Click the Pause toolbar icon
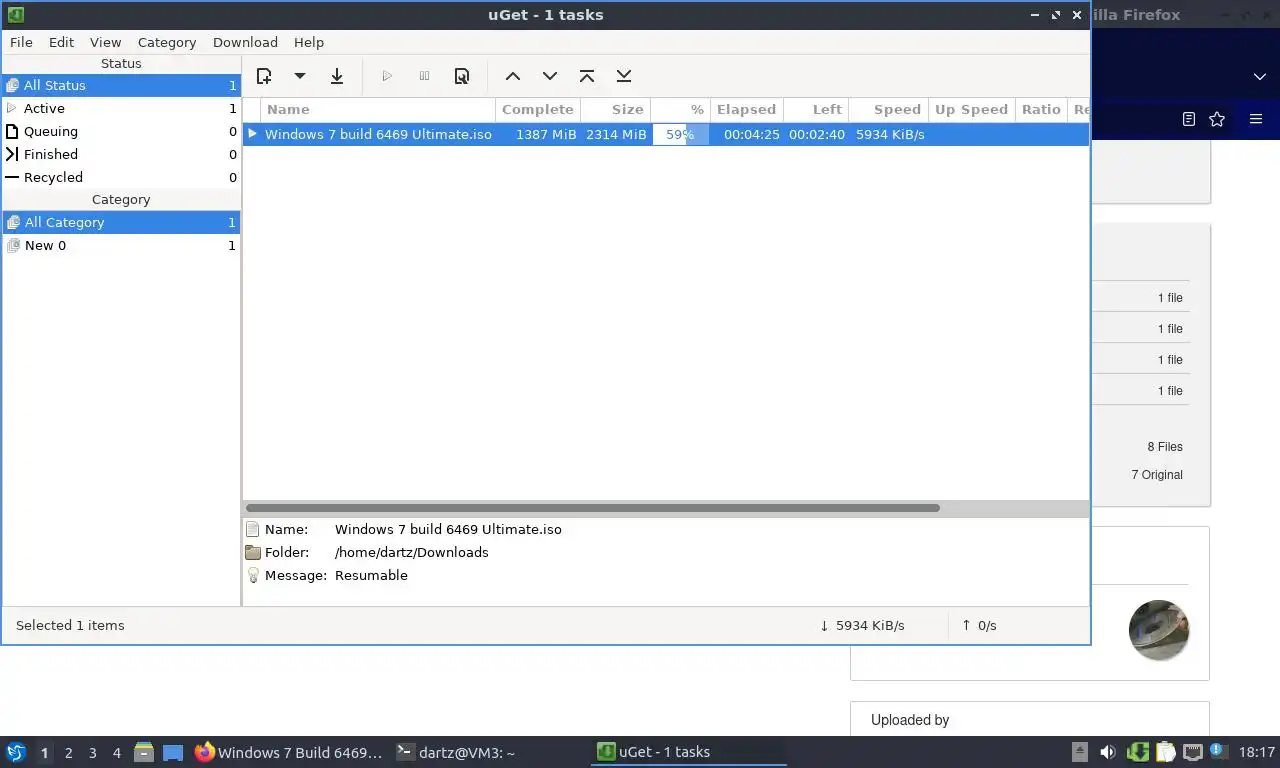The height and width of the screenshot is (768, 1280). [x=424, y=76]
